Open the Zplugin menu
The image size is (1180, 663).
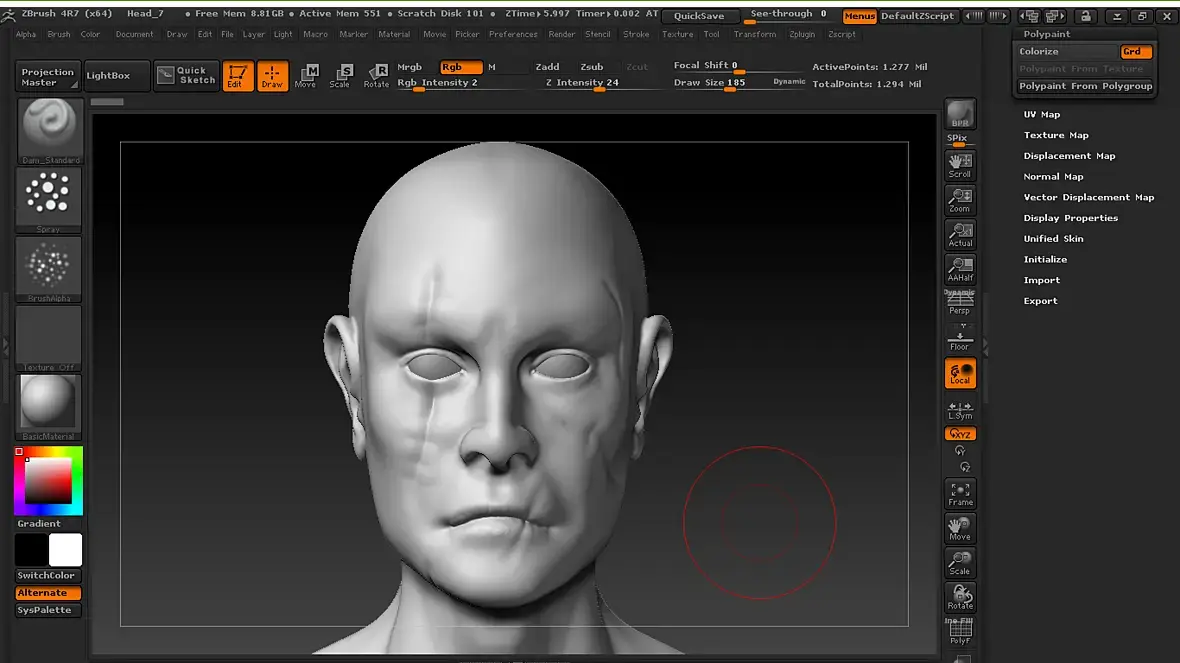pos(801,34)
